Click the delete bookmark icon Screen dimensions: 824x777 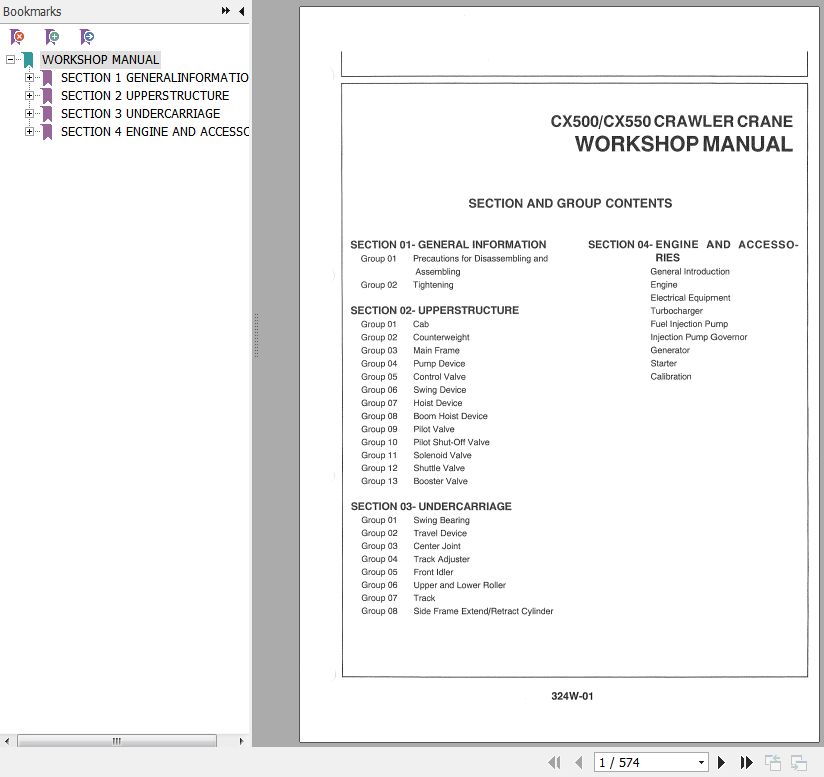click(x=17, y=37)
